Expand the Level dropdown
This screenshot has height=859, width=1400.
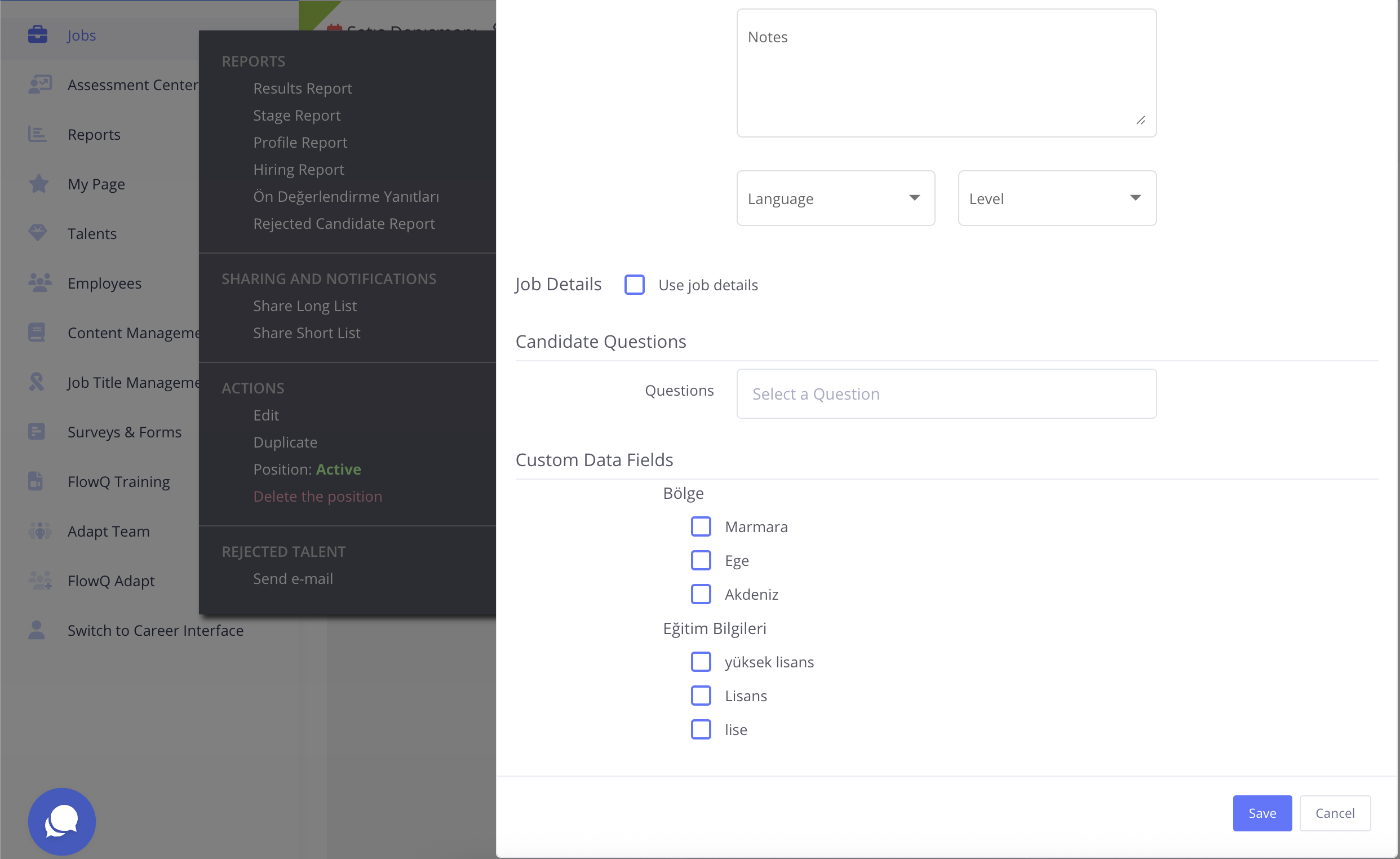pos(1057,198)
